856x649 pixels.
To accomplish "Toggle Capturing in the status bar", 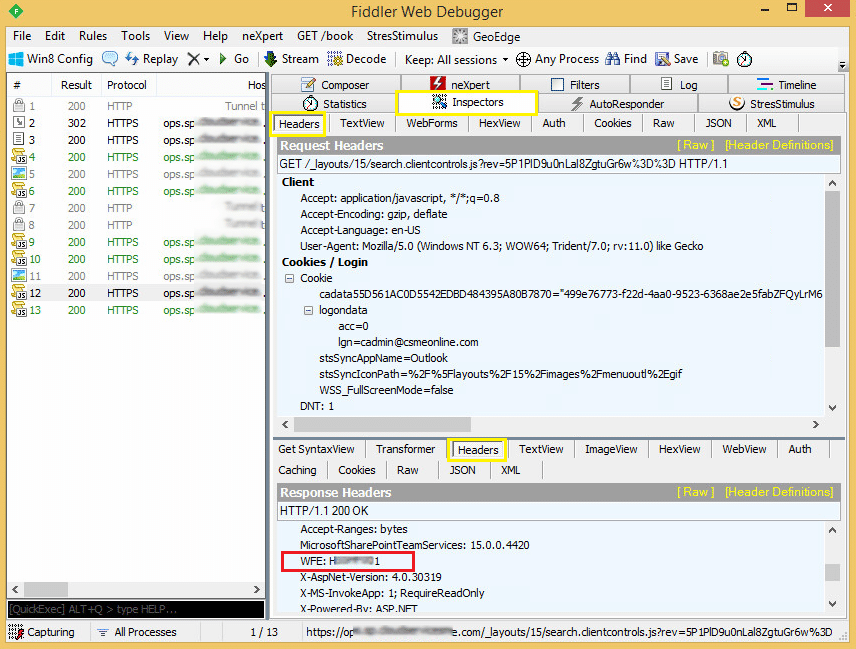I will click(40, 632).
